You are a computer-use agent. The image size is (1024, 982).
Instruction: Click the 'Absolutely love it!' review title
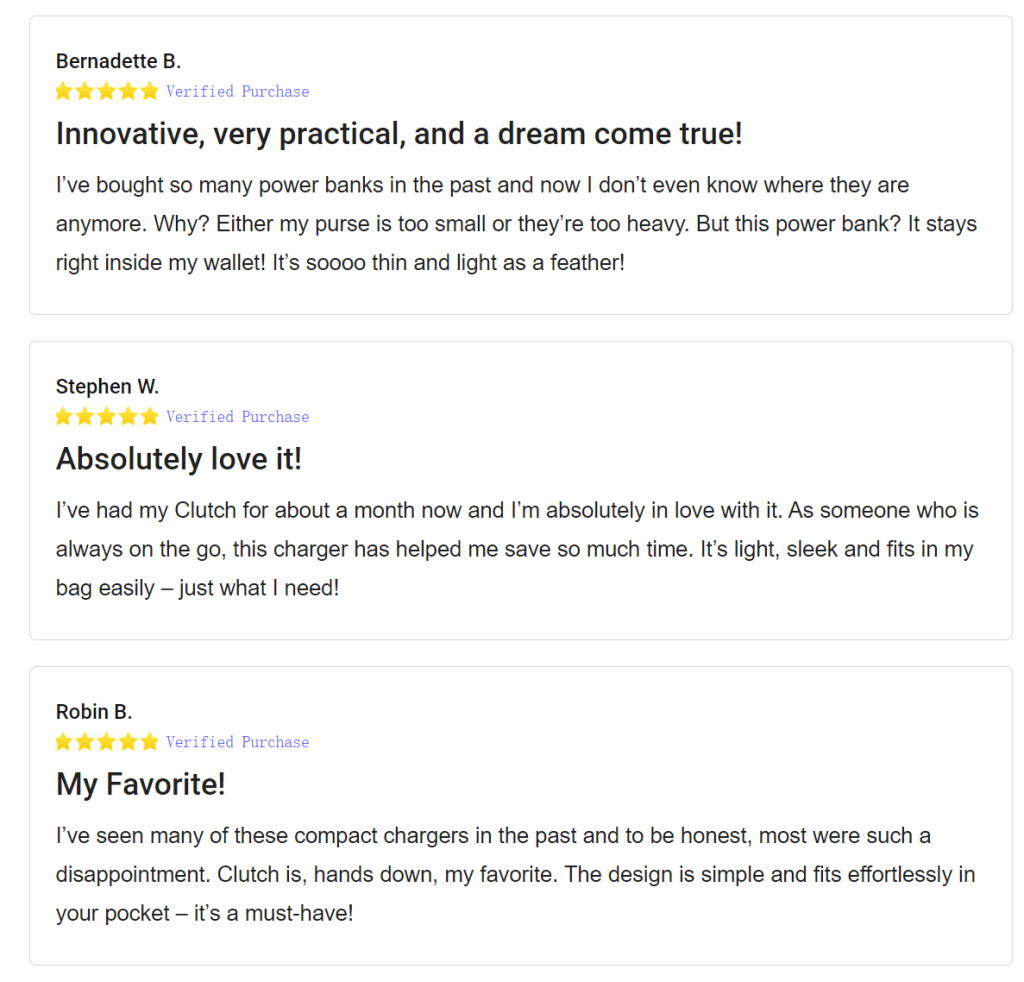179,458
